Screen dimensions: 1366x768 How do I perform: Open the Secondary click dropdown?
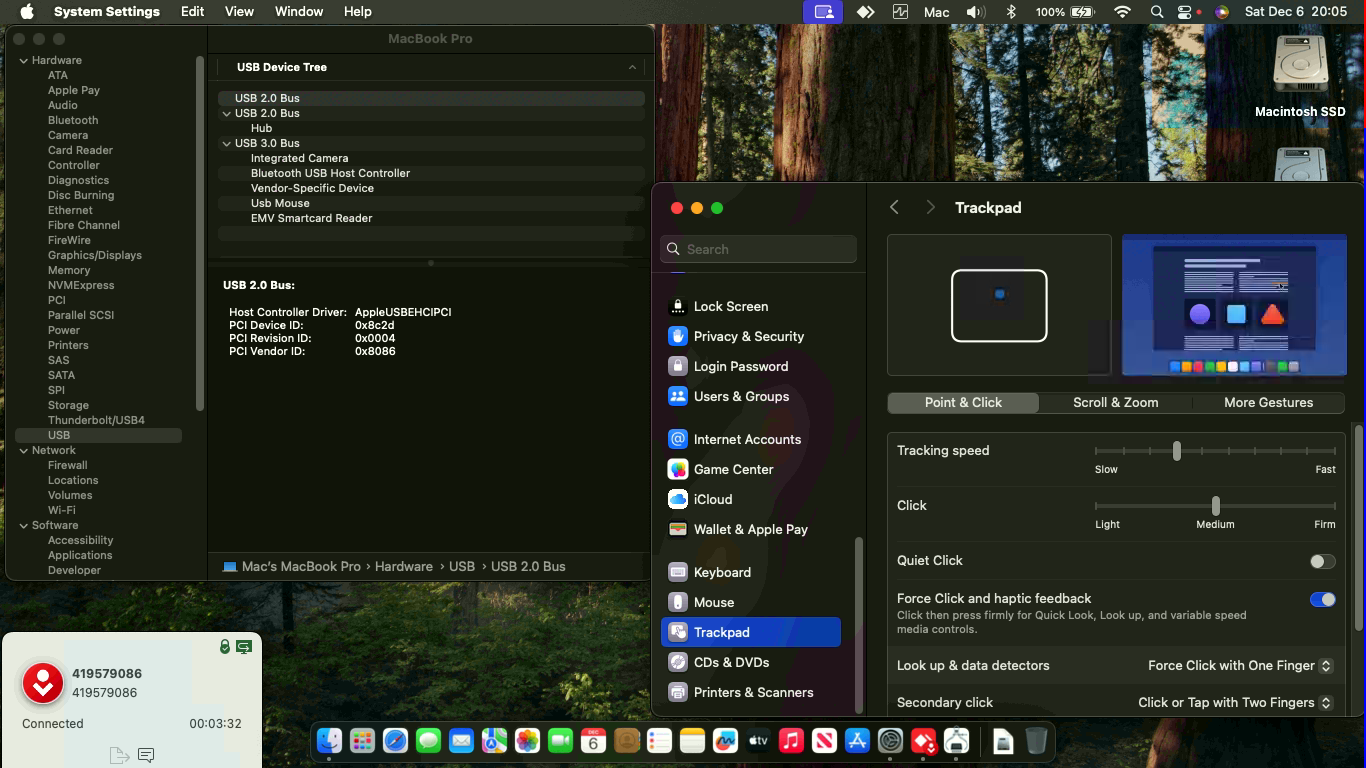click(1235, 702)
